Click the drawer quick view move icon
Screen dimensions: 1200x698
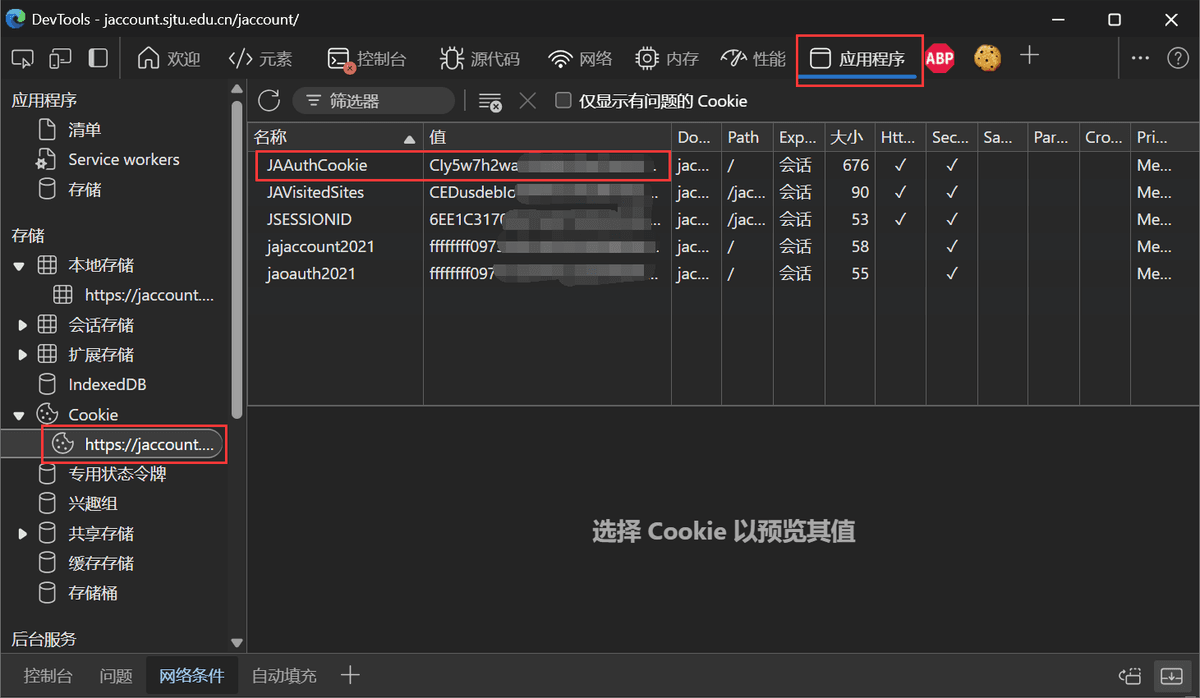[1130, 676]
